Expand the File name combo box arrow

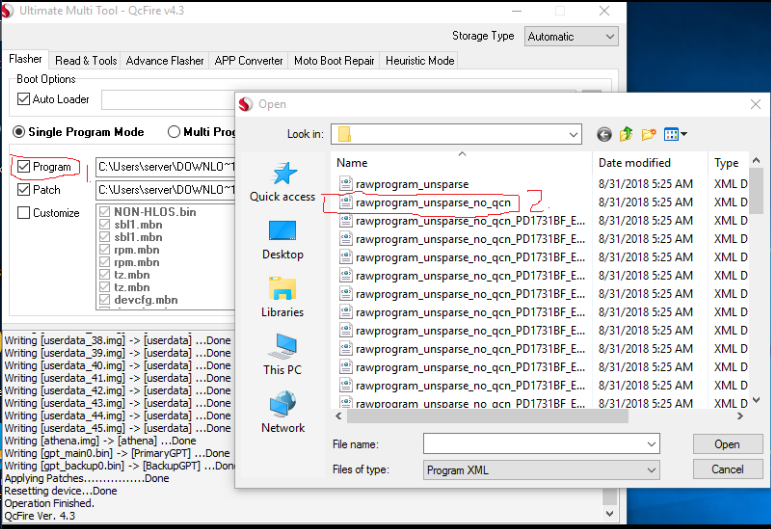click(x=652, y=444)
